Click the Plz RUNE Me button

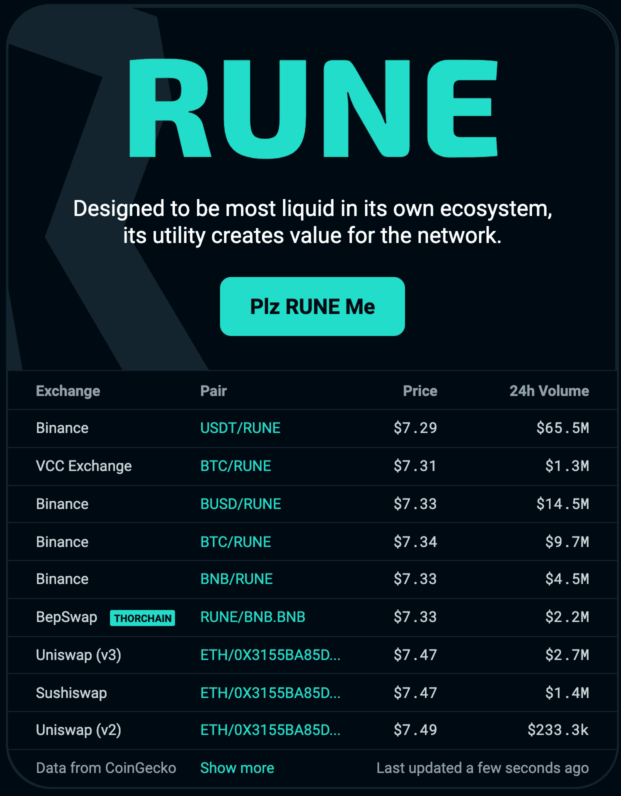pos(312,306)
